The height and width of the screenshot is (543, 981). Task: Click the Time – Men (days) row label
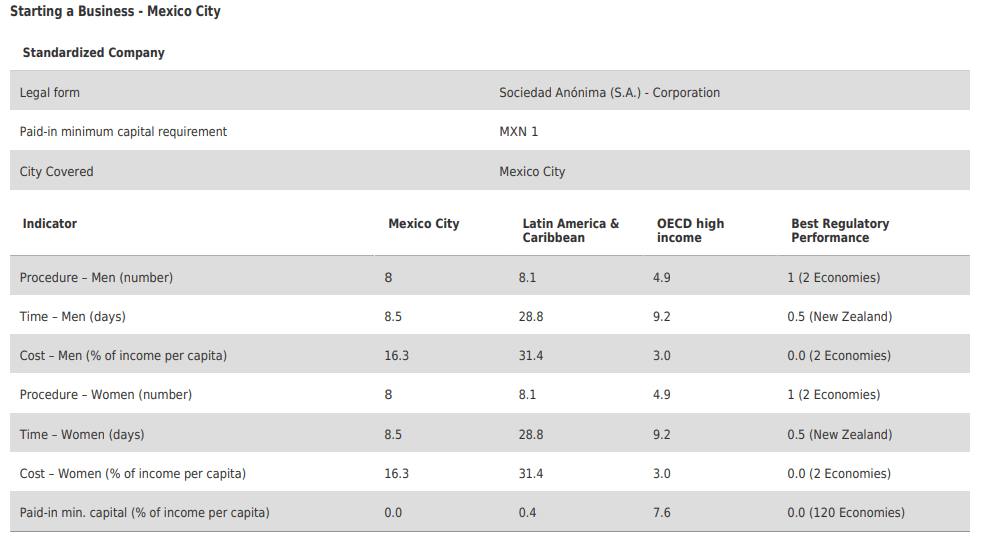coord(73,317)
